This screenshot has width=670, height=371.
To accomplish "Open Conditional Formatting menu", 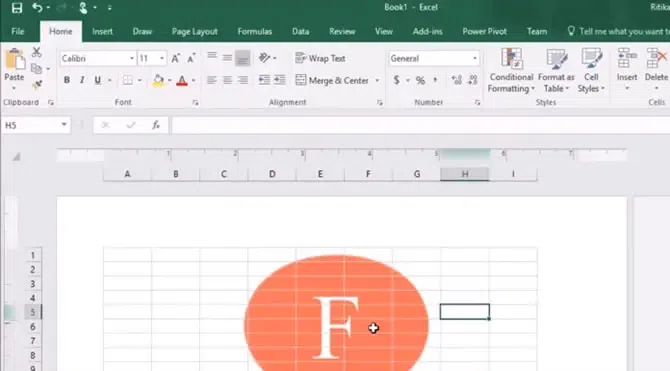I will pos(511,71).
